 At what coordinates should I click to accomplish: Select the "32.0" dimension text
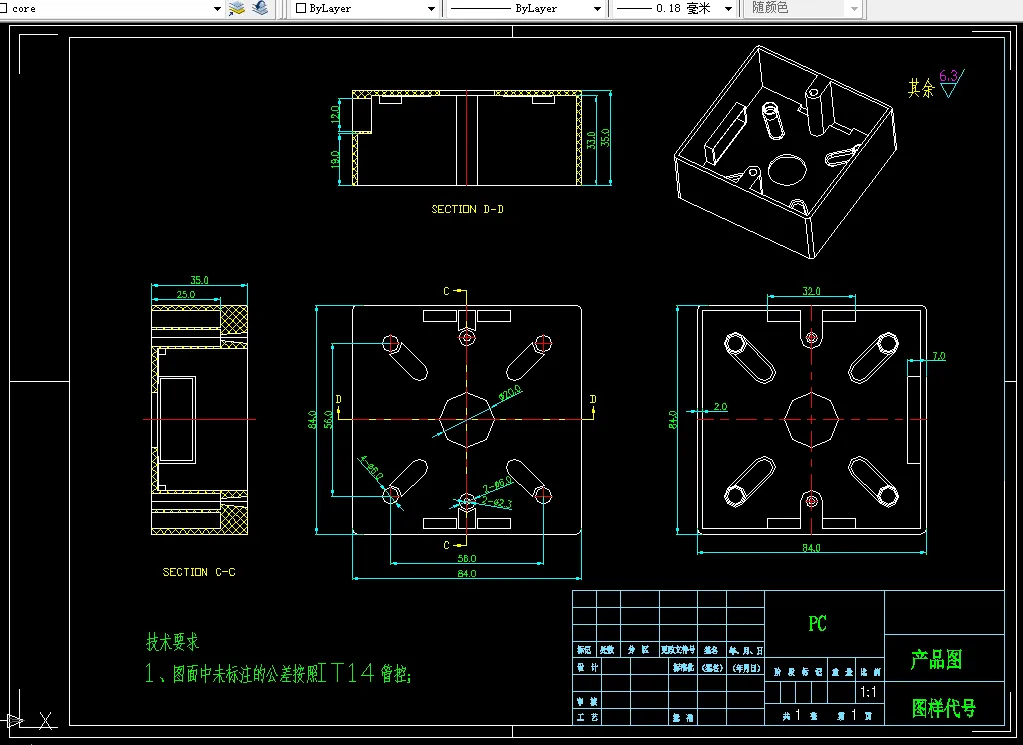[811, 291]
